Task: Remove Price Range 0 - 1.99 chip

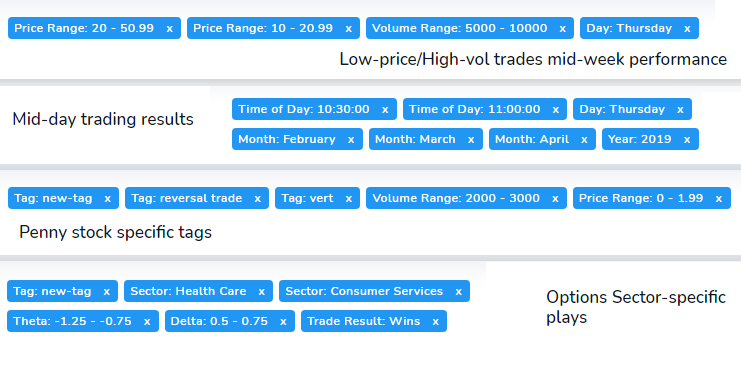Action: point(719,199)
